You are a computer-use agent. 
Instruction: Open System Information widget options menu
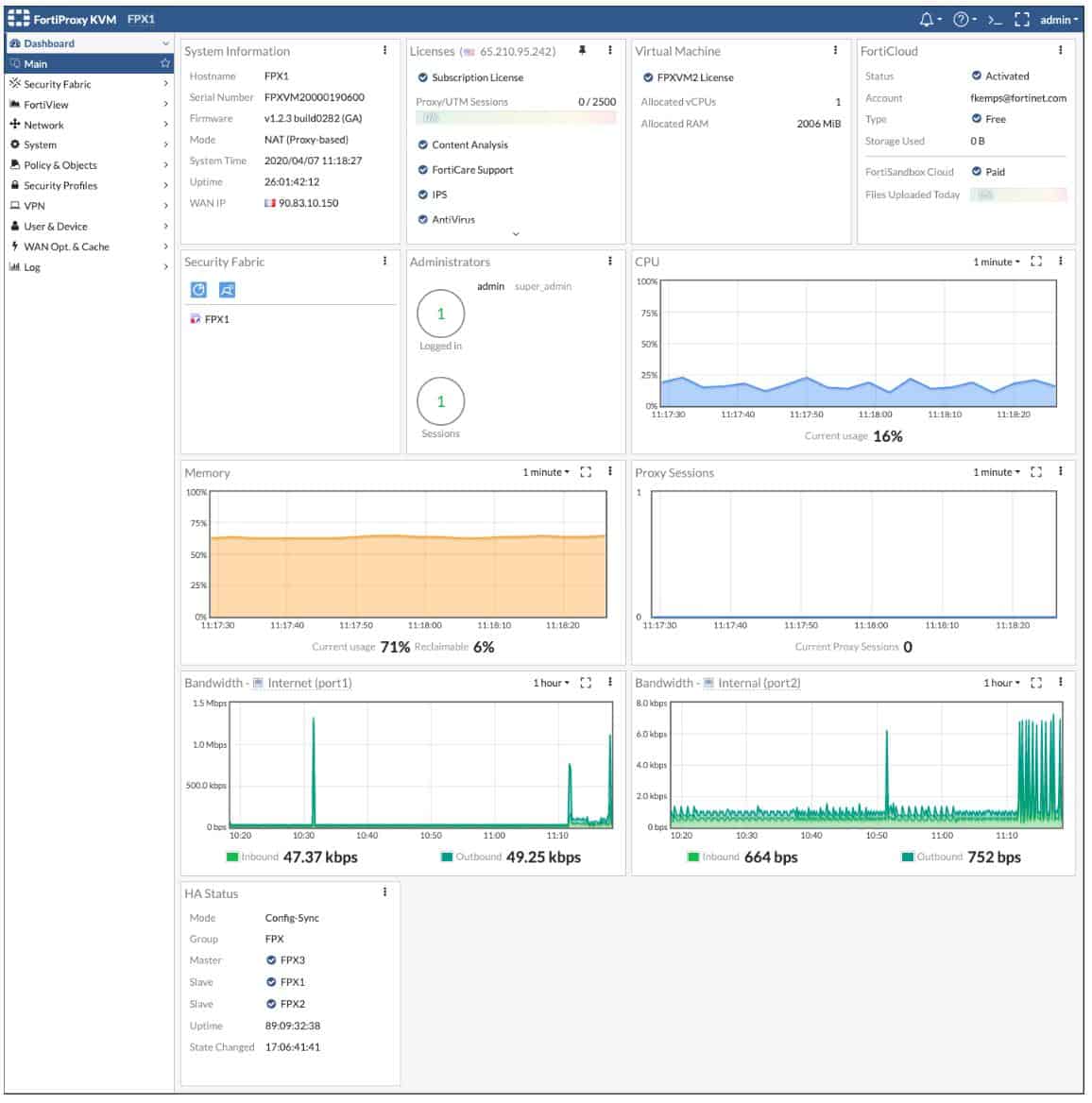pyautogui.click(x=384, y=51)
